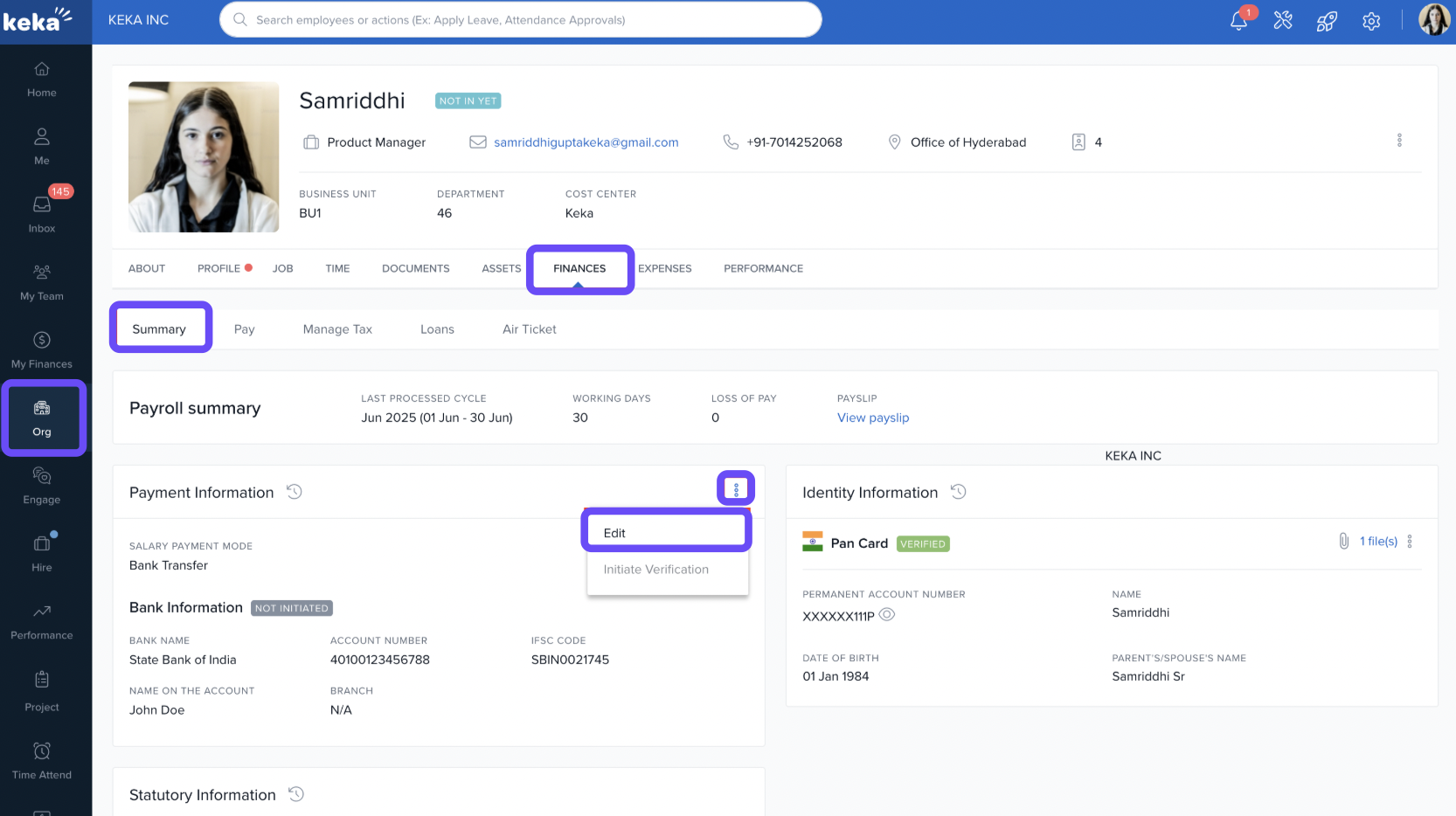The height and width of the screenshot is (816, 1456).
Task: Show Identity Information history icon
Action: click(959, 492)
